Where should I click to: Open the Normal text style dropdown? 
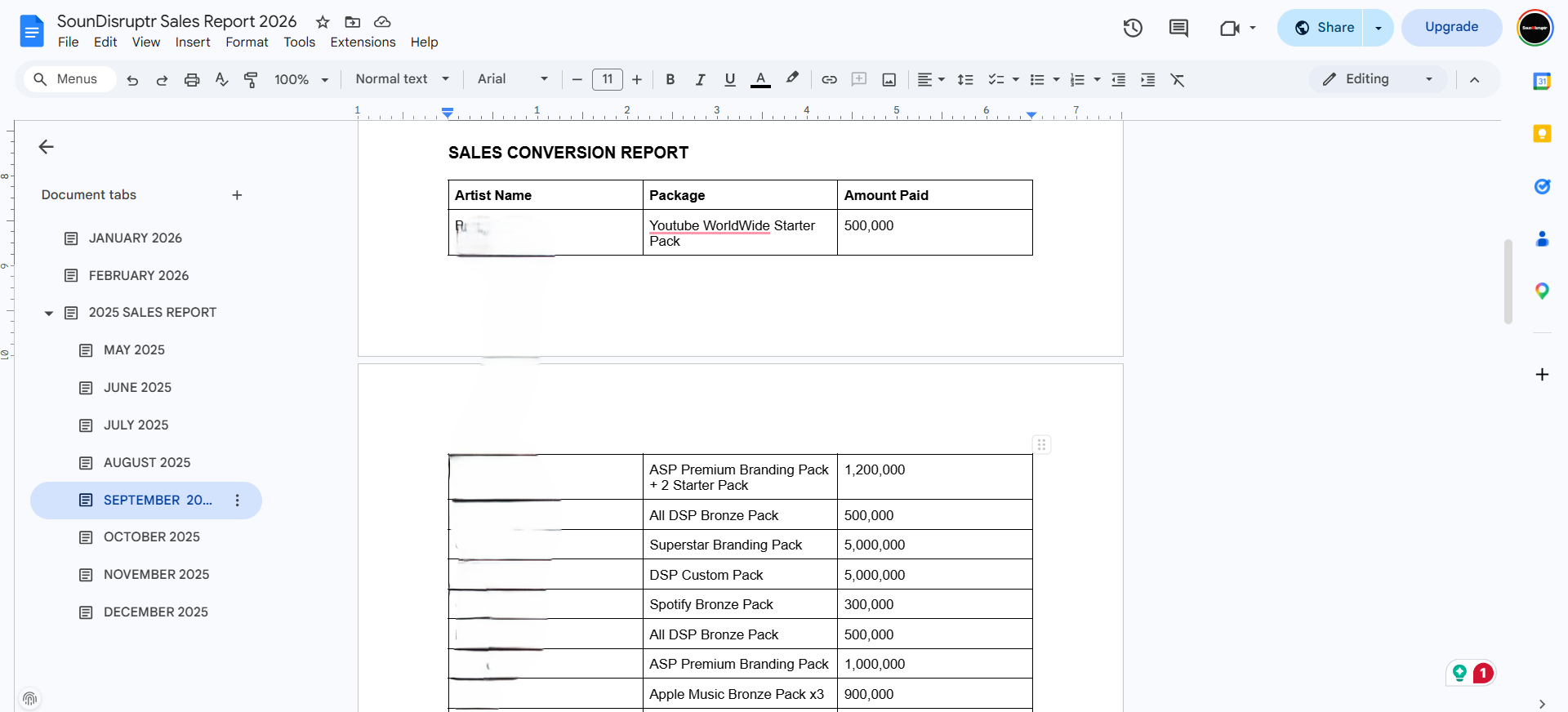(x=403, y=79)
